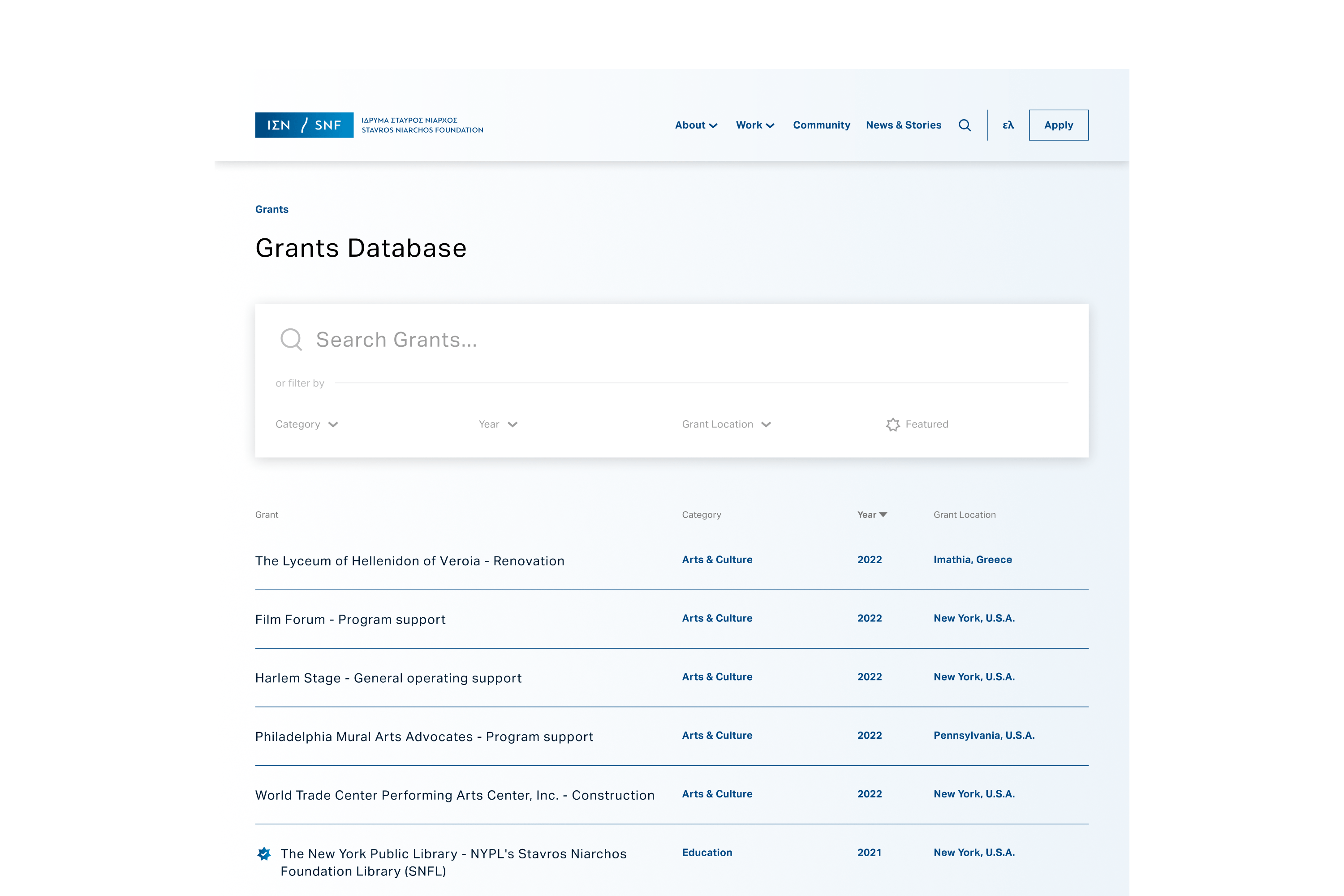Click the SNF logo in header

coord(304,125)
